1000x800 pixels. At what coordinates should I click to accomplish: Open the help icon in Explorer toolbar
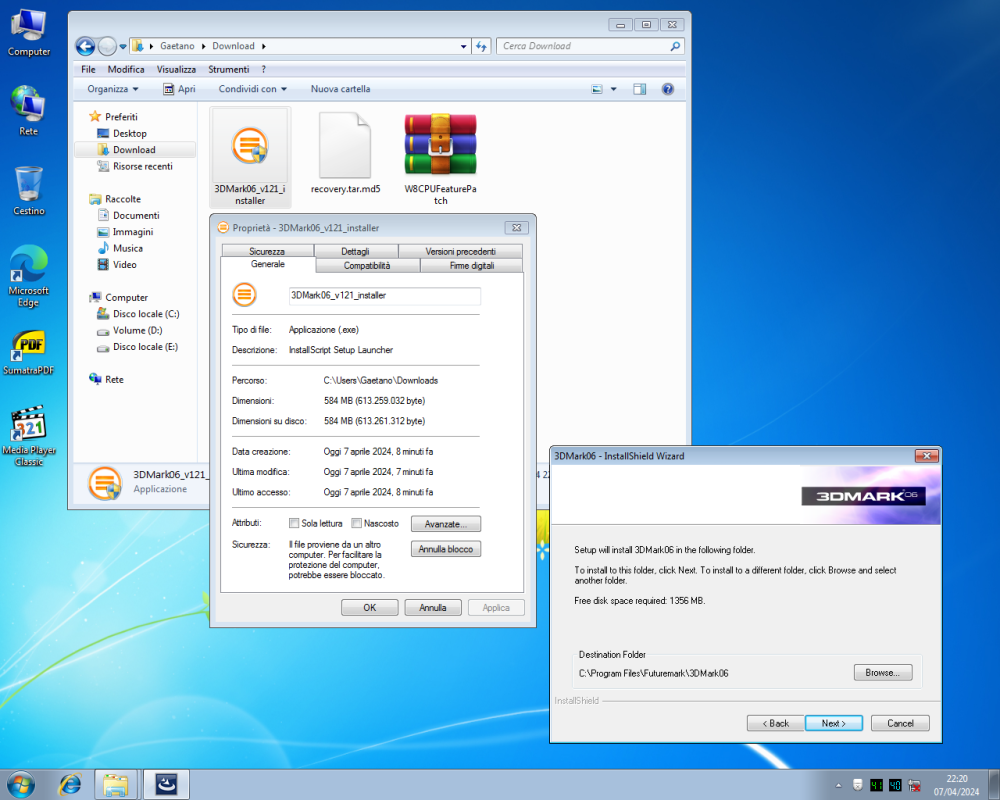point(667,89)
